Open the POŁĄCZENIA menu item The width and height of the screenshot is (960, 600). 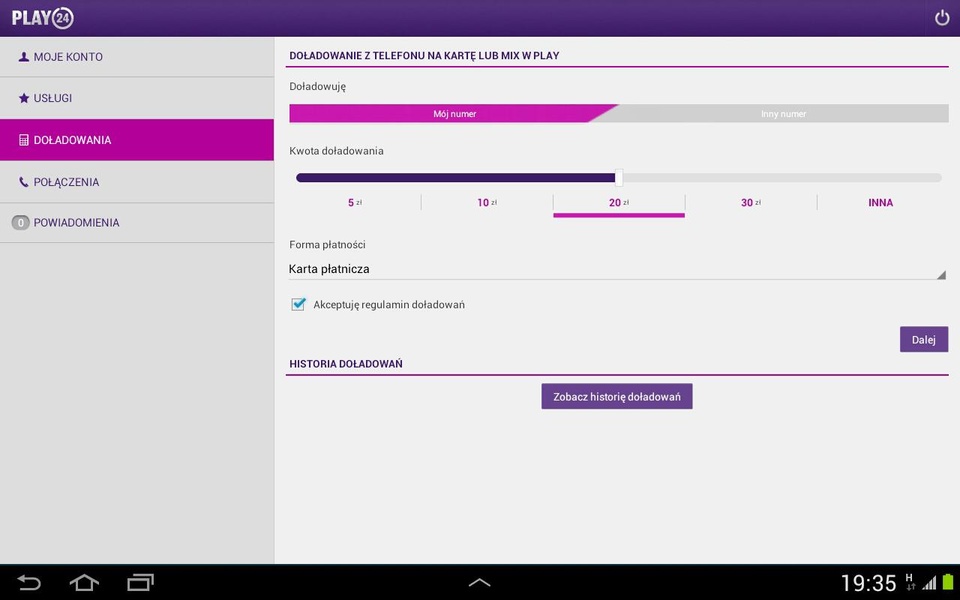[x=137, y=182]
